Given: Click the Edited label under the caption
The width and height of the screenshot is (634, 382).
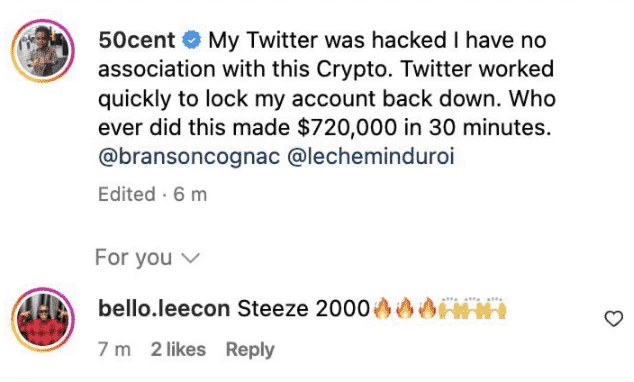Looking at the screenshot, I should coord(127,194).
